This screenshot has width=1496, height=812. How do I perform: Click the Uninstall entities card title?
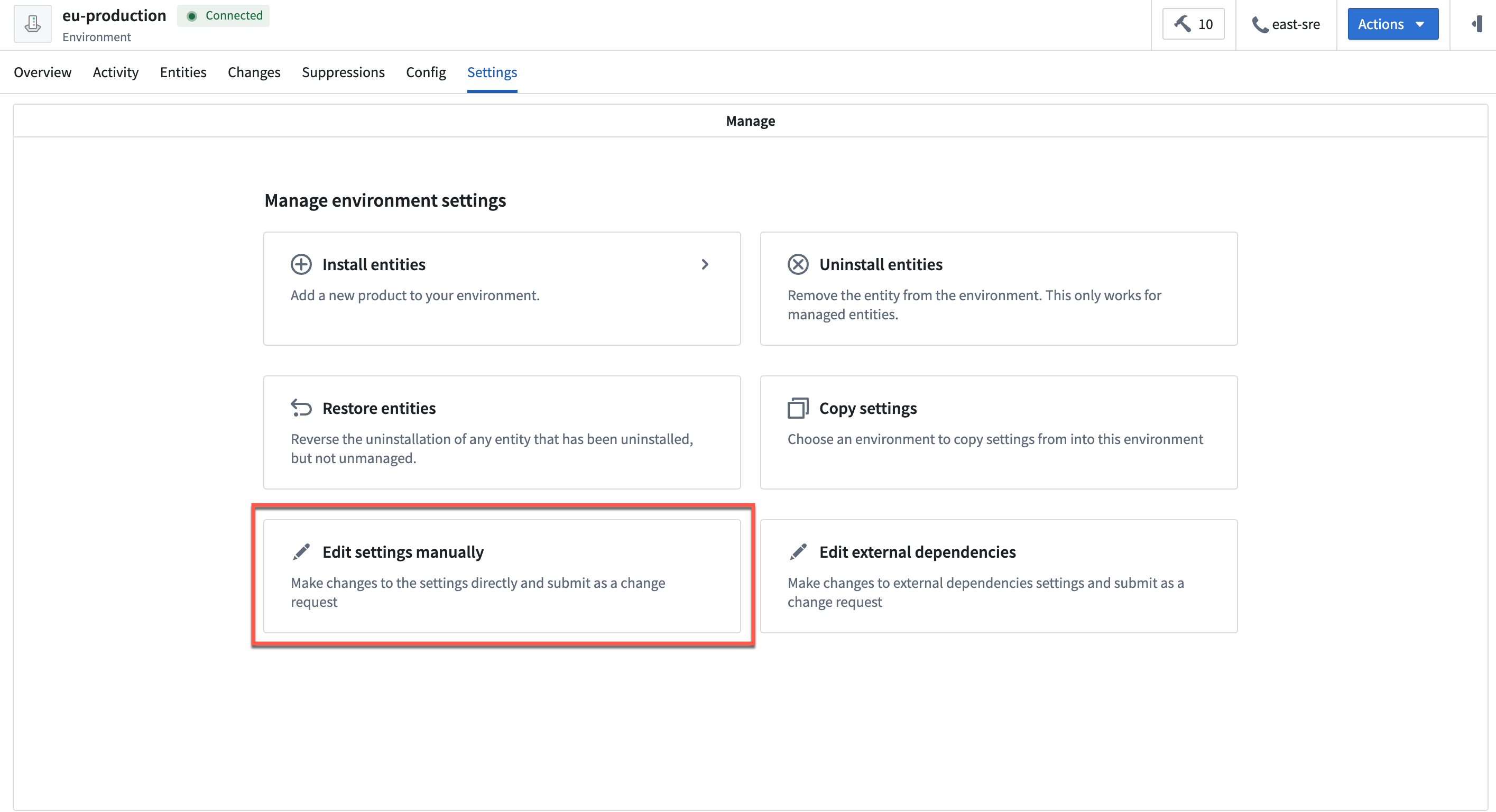tap(881, 264)
